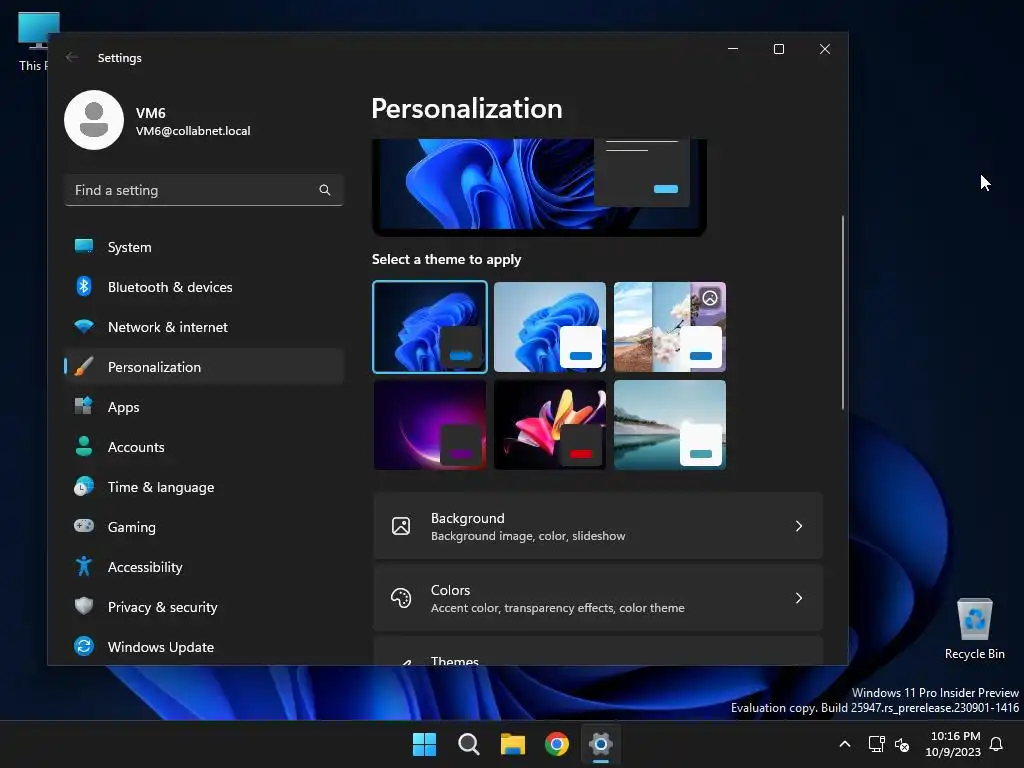Image resolution: width=1024 pixels, height=768 pixels.
Task: Open Time & language category
Action: pos(204,487)
